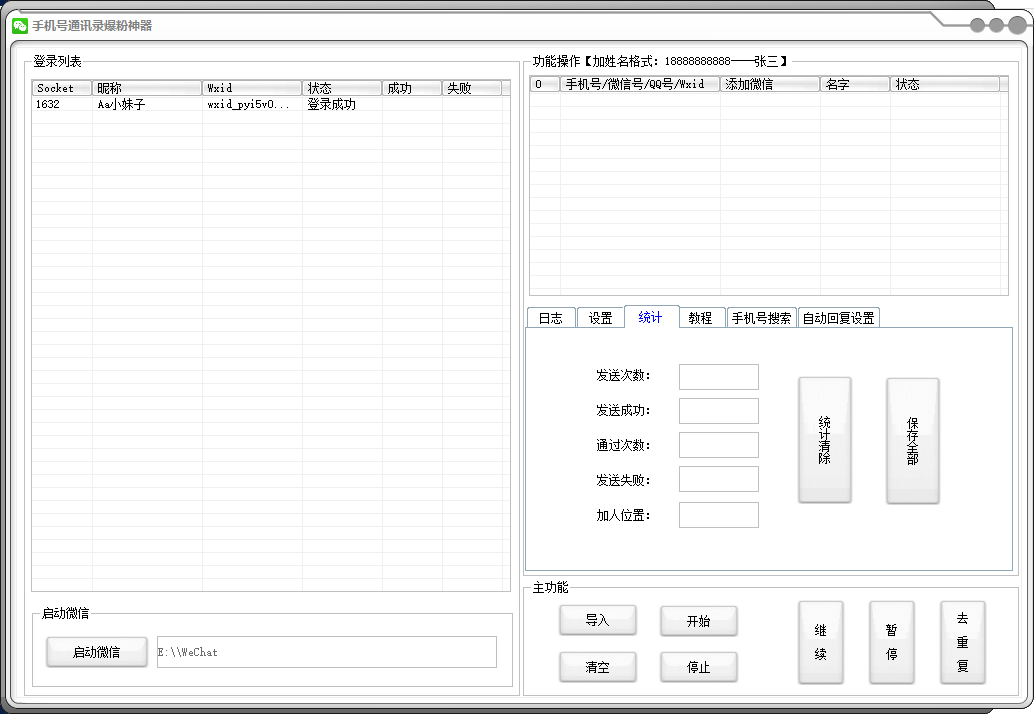Screen dimensions: 1034x714
Task: Click the 暂停 (Pause) button
Action: [x=891, y=642]
